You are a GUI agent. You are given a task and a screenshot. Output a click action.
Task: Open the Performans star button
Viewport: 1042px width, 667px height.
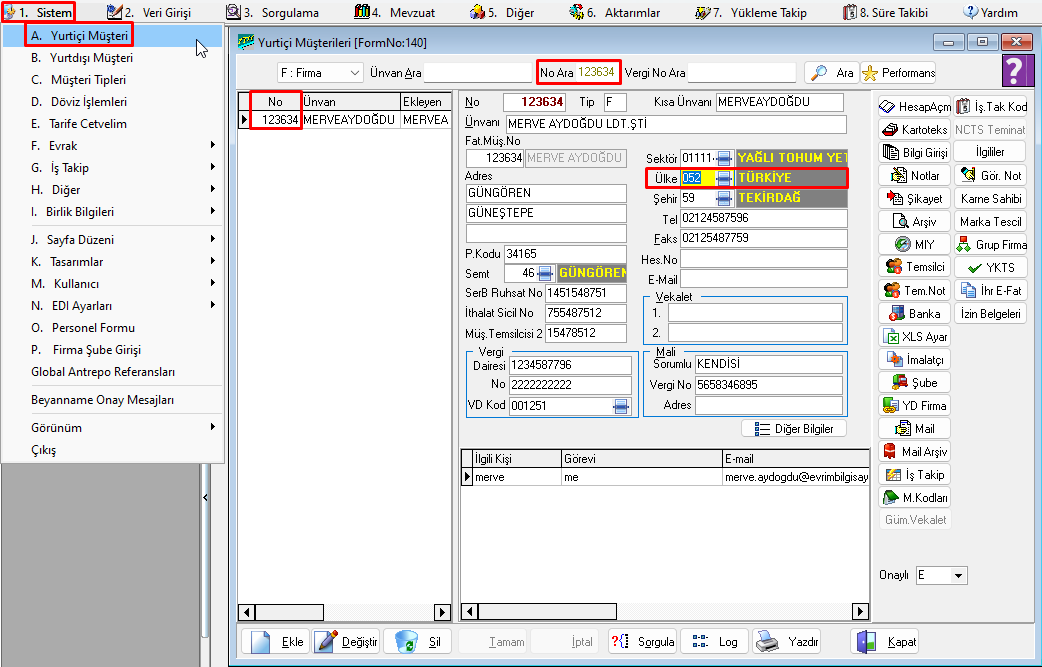point(897,73)
